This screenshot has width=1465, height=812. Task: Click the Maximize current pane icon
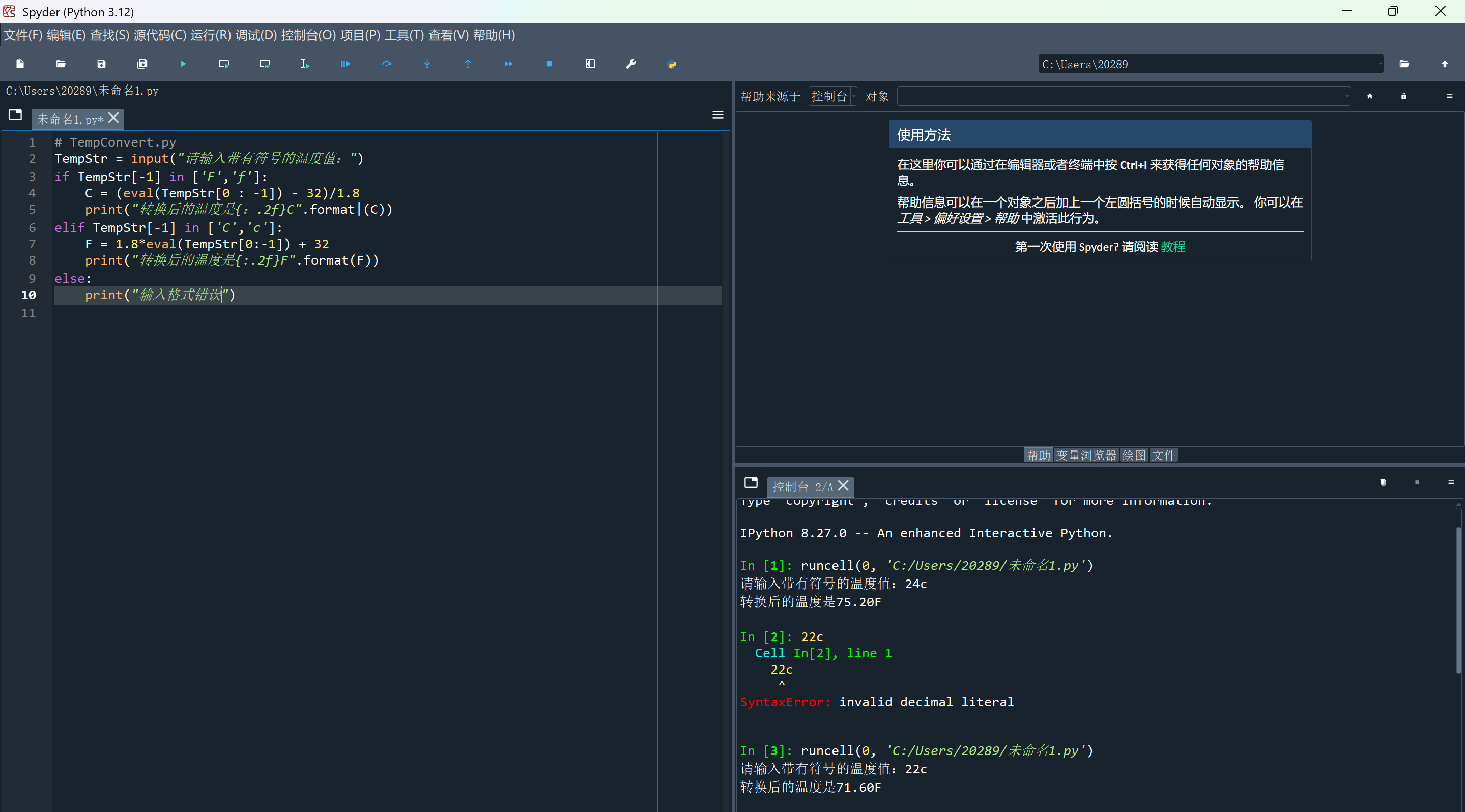(590, 64)
